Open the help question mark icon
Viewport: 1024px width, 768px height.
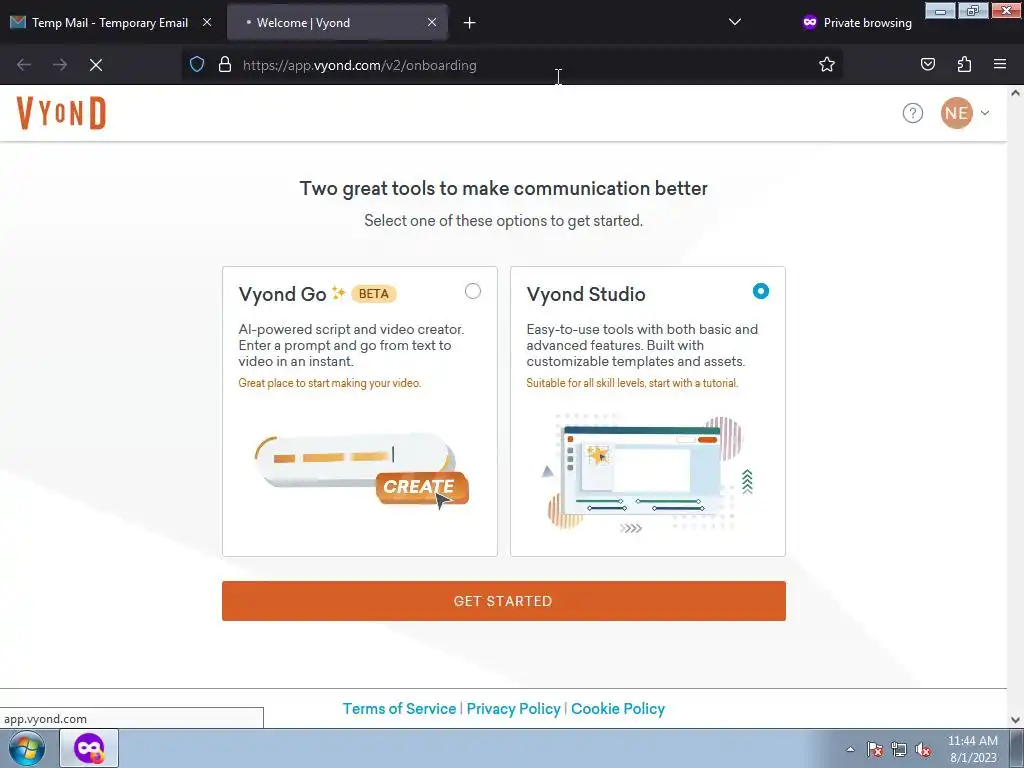pyautogui.click(x=912, y=113)
